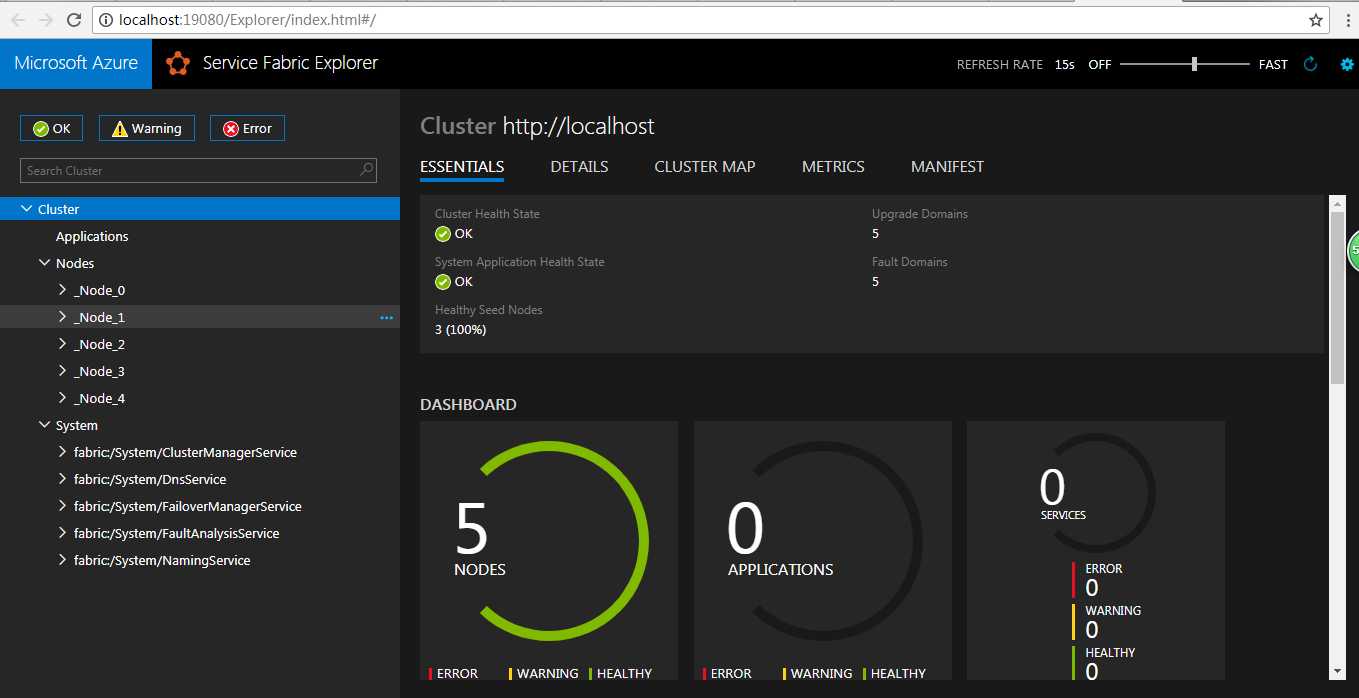Click the scroll down arrow in main panel
The height and width of the screenshot is (698, 1359).
1337,671
